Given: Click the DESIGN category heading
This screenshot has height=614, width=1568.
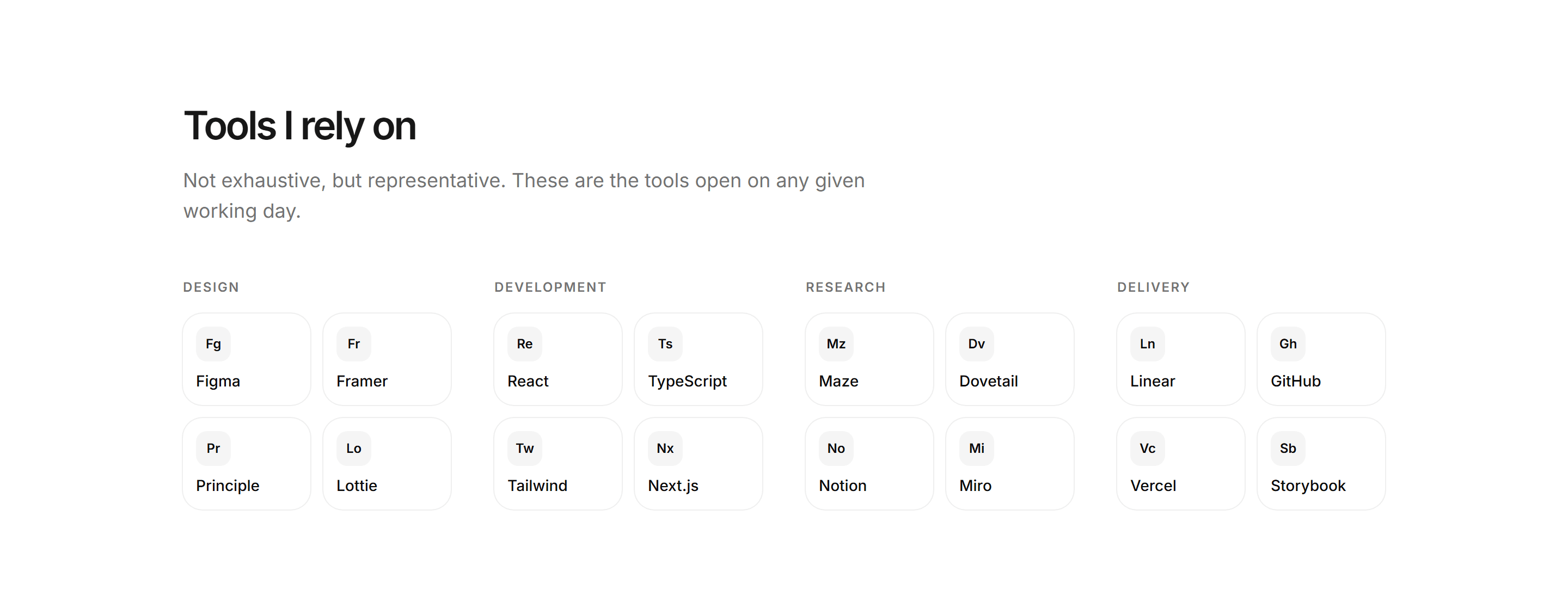Looking at the screenshot, I should click(211, 287).
